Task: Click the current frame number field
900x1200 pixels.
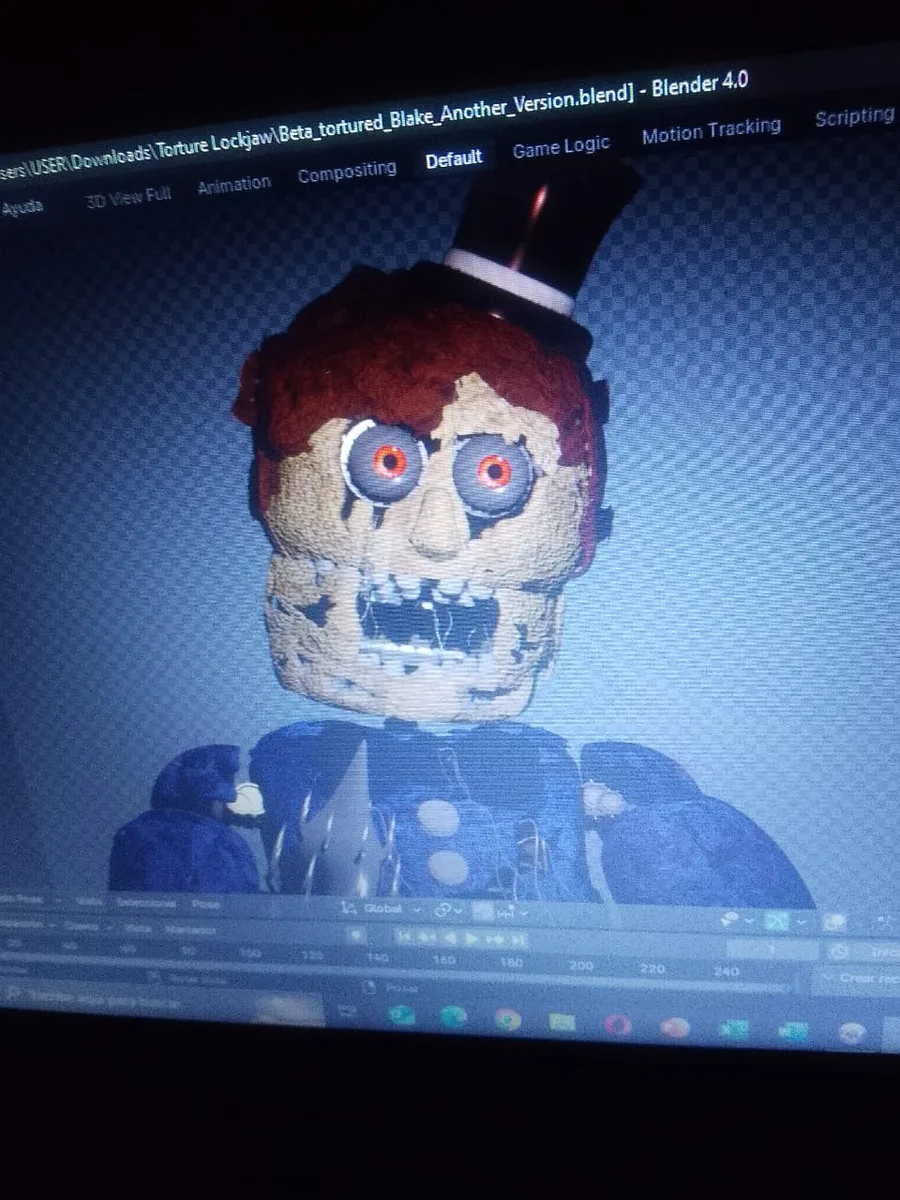Action: point(772,950)
